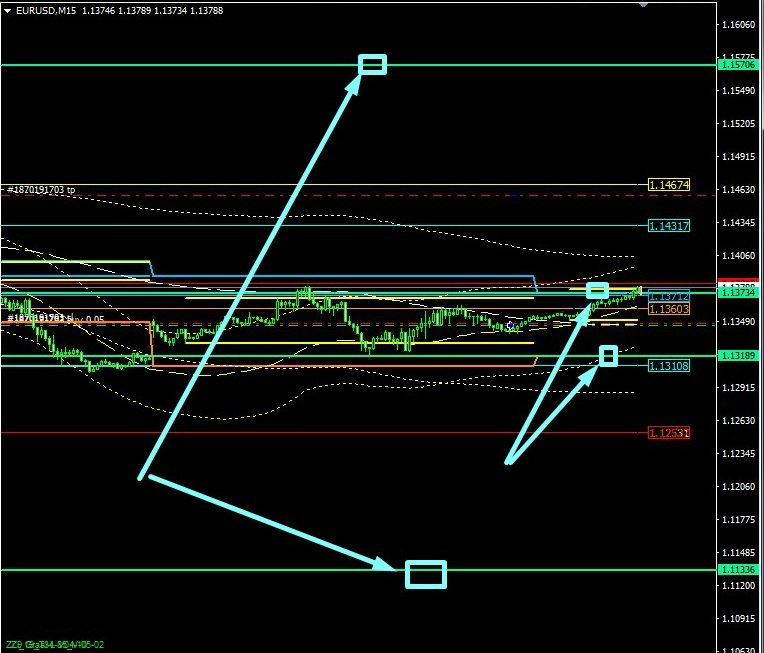Click the cyan square near the 1.13189 level
Screen dimensions: 764x653
coord(608,355)
